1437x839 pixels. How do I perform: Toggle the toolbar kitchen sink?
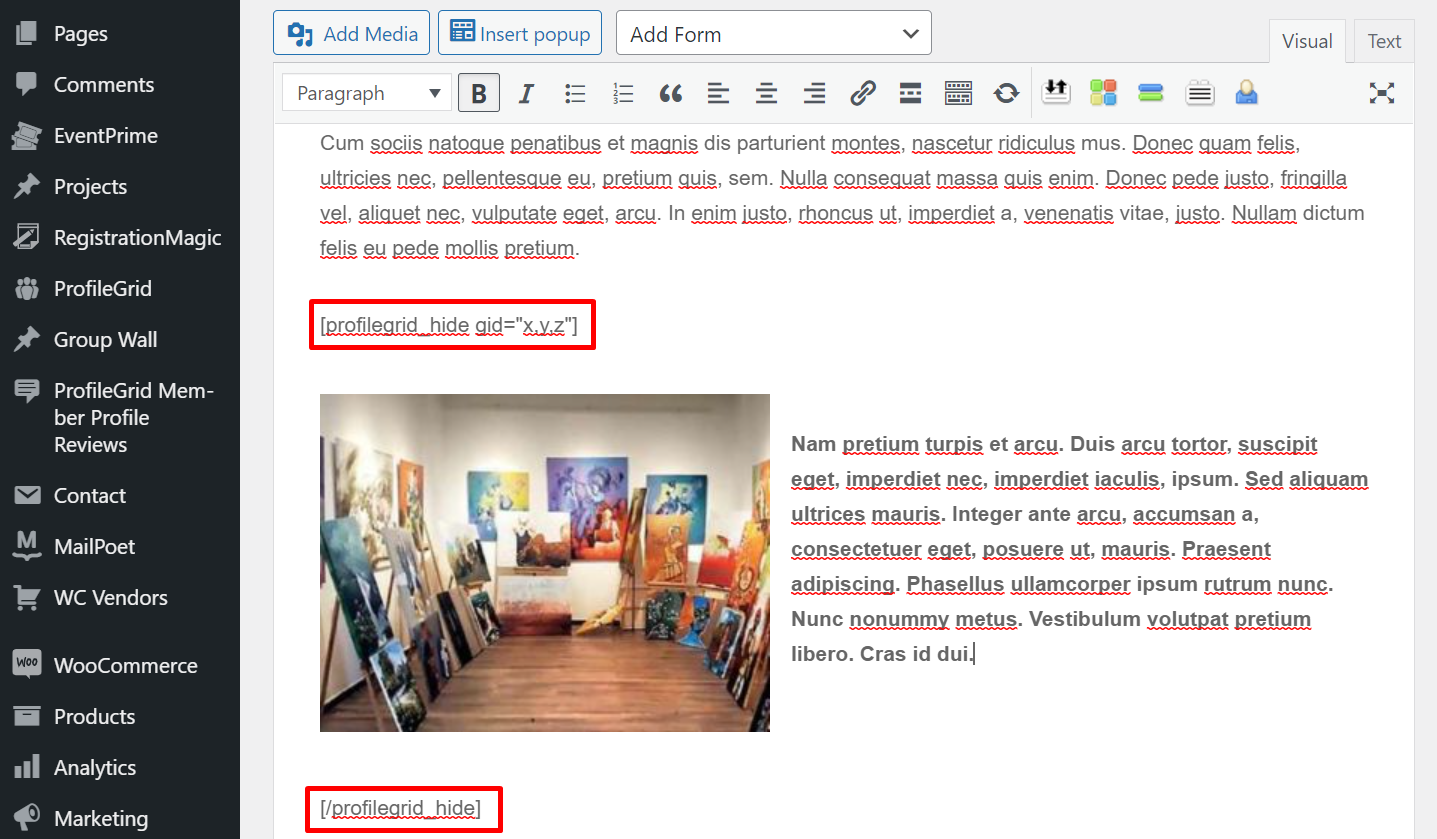pyautogui.click(x=958, y=94)
